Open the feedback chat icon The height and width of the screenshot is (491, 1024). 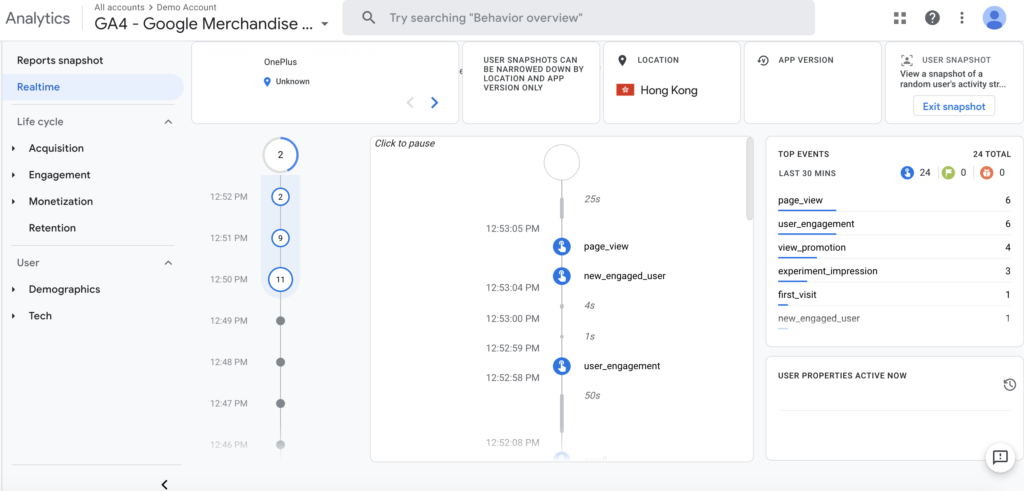pos(999,457)
